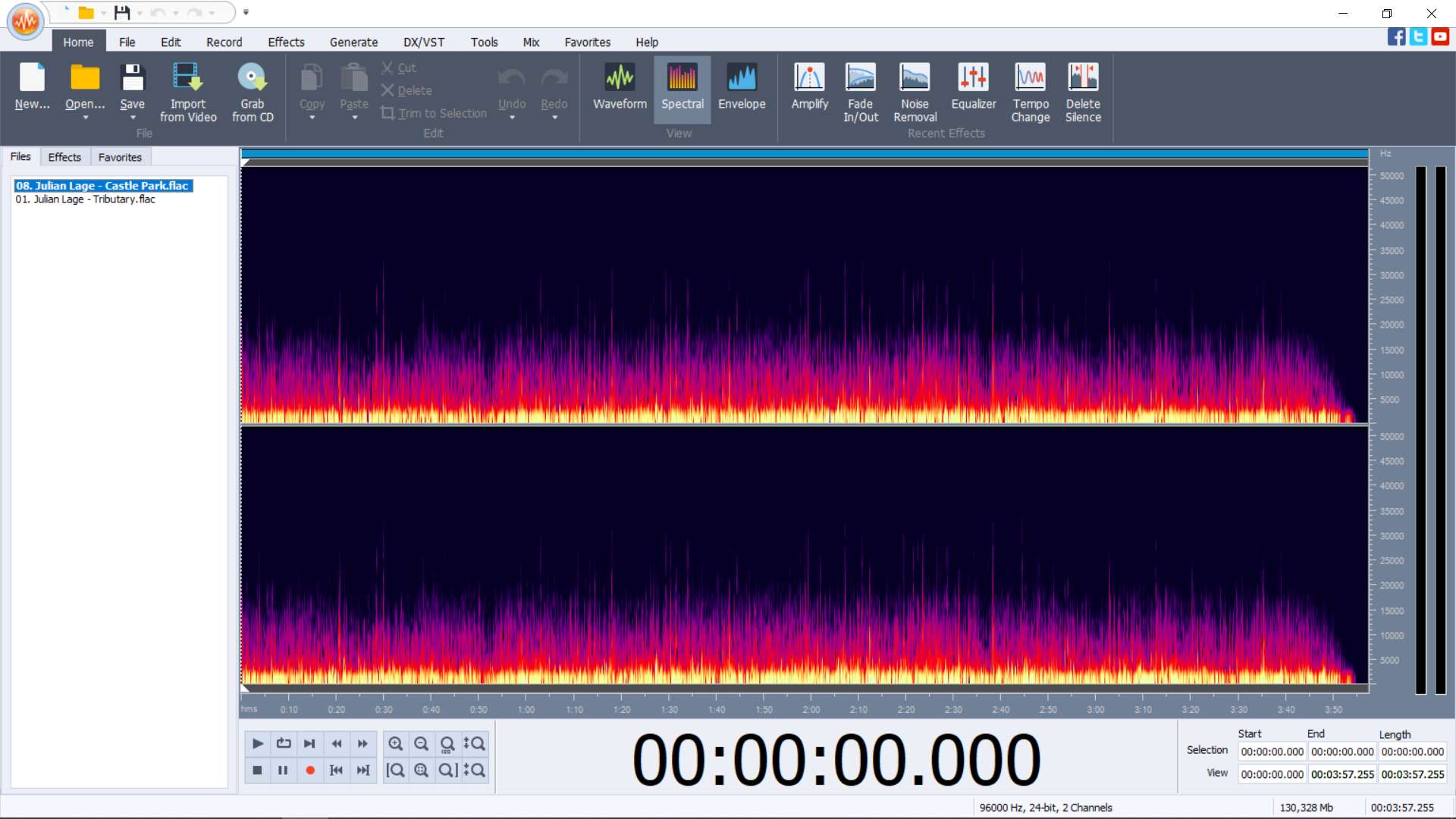Fast forward the audio
The height and width of the screenshot is (819, 1456).
tap(362, 743)
